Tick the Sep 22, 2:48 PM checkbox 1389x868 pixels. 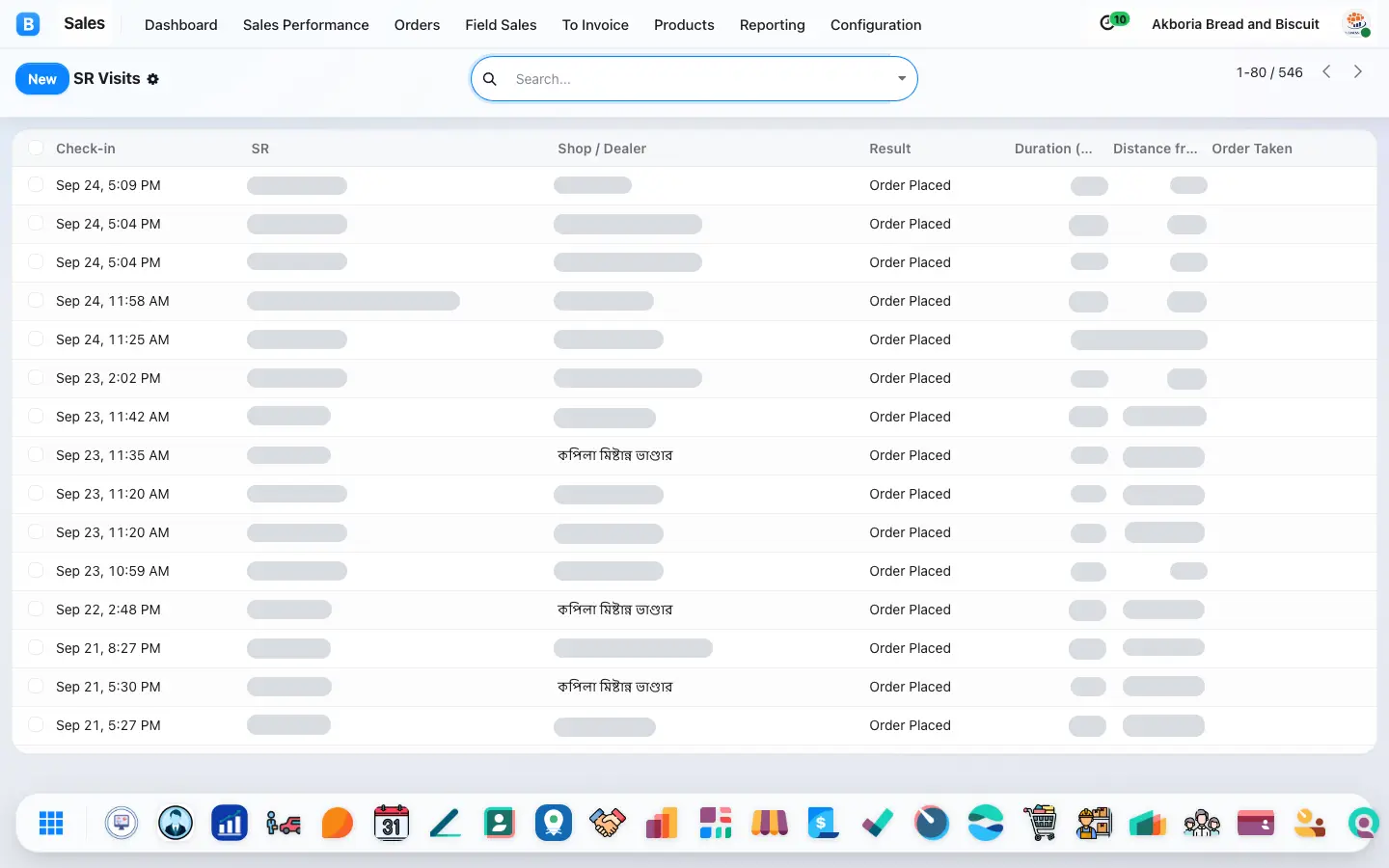(36, 609)
